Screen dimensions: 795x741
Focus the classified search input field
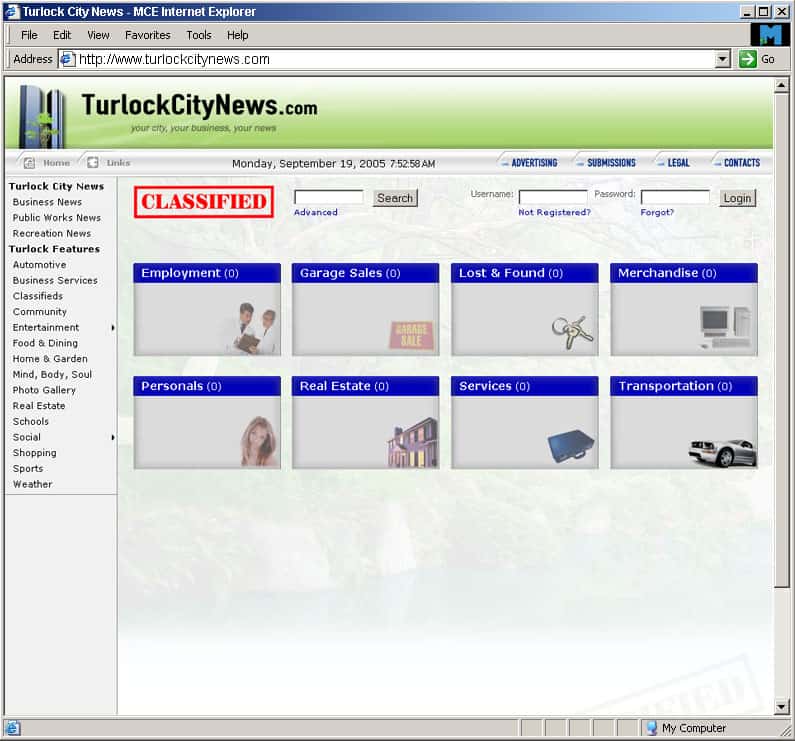tap(329, 197)
